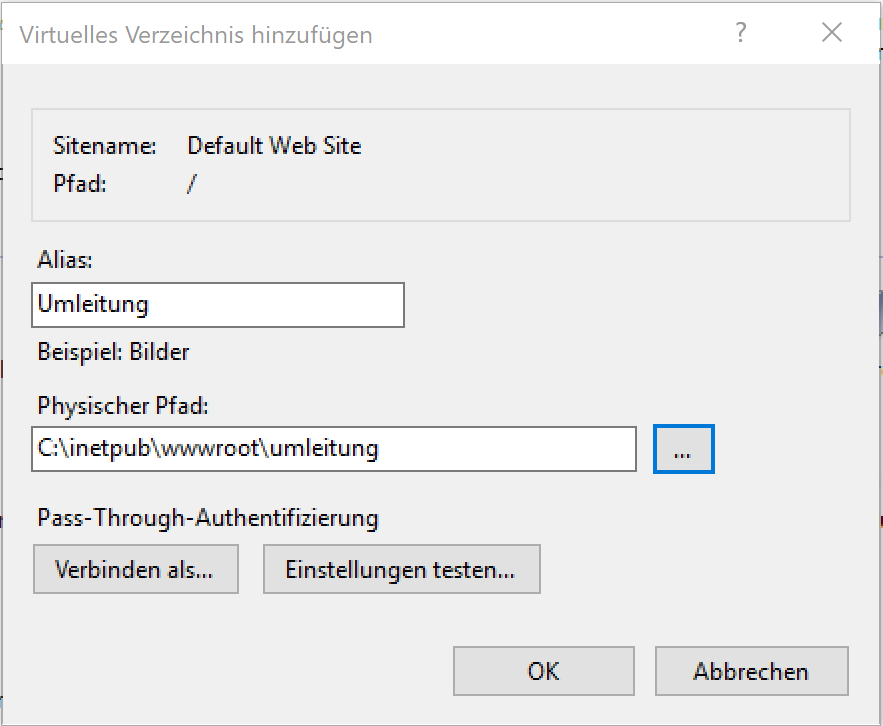Screen dimensions: 883x726
Task: Click "Einstellungen testen..." to test settings
Action: coord(401,569)
